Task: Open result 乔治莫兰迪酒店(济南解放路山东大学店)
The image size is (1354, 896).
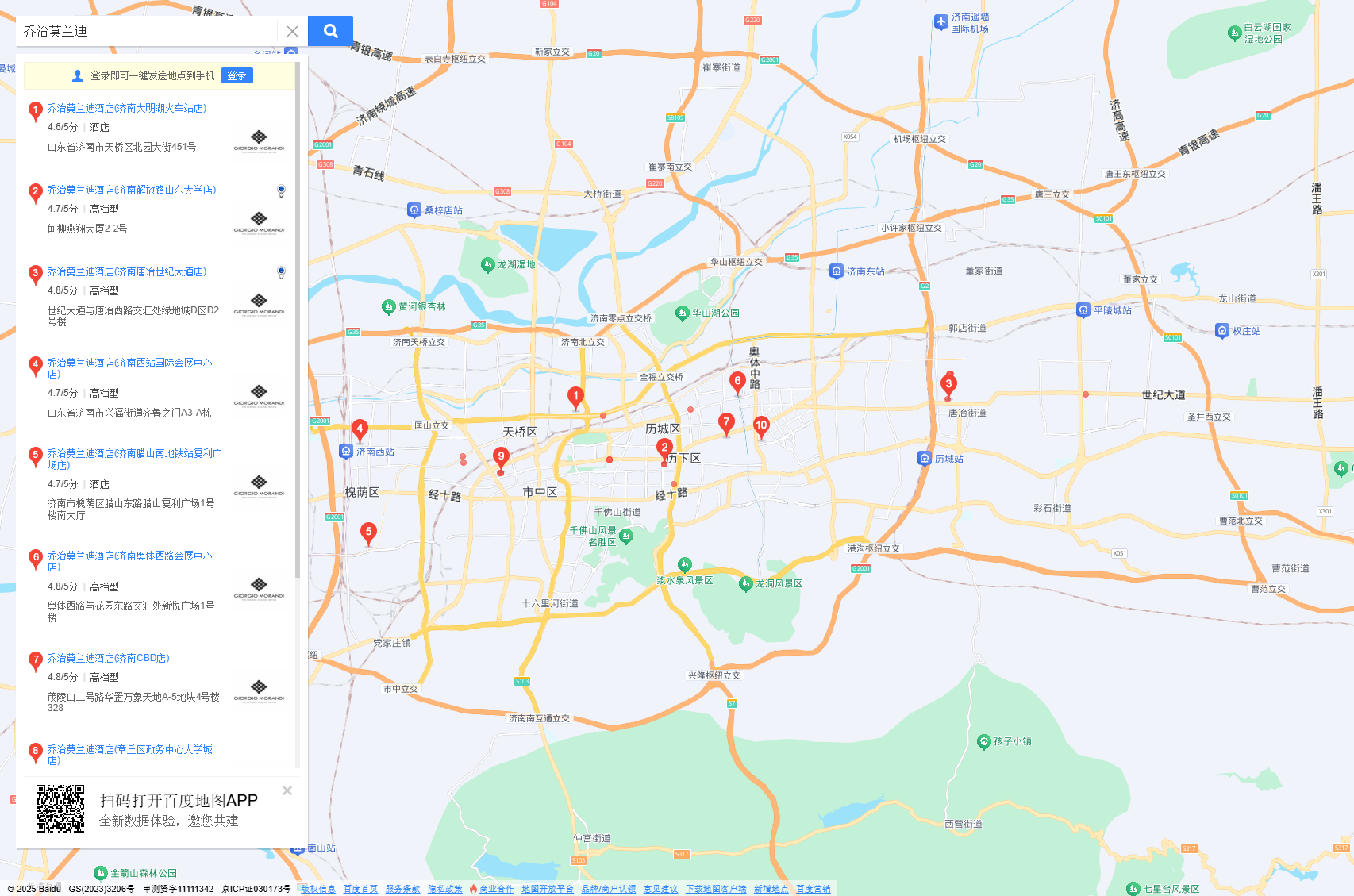Action: 132,190
